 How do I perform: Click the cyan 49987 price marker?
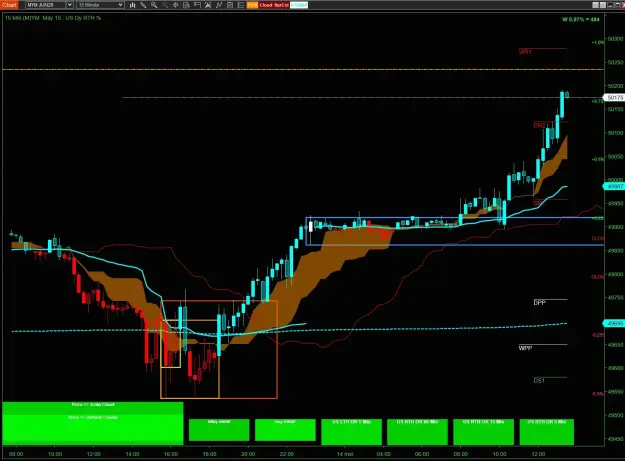click(614, 186)
